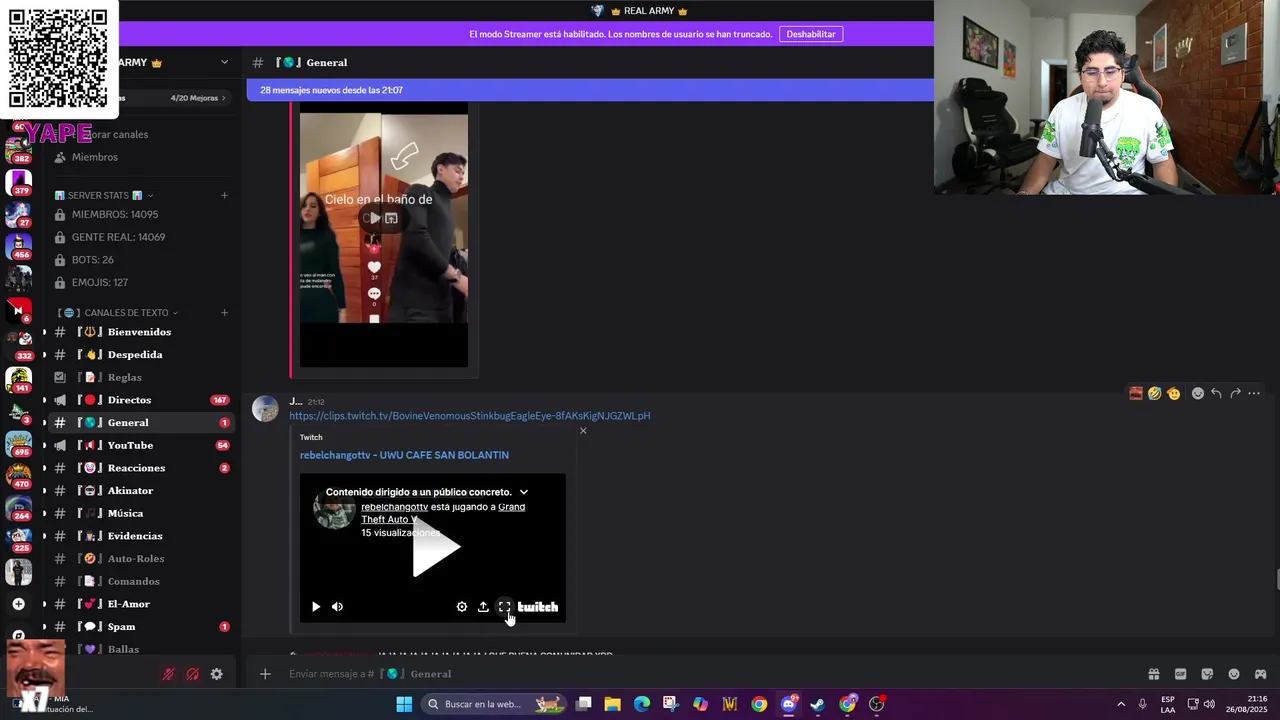The image size is (1280, 720).
Task: Click the Twitch logo in the player
Action: coord(538,607)
